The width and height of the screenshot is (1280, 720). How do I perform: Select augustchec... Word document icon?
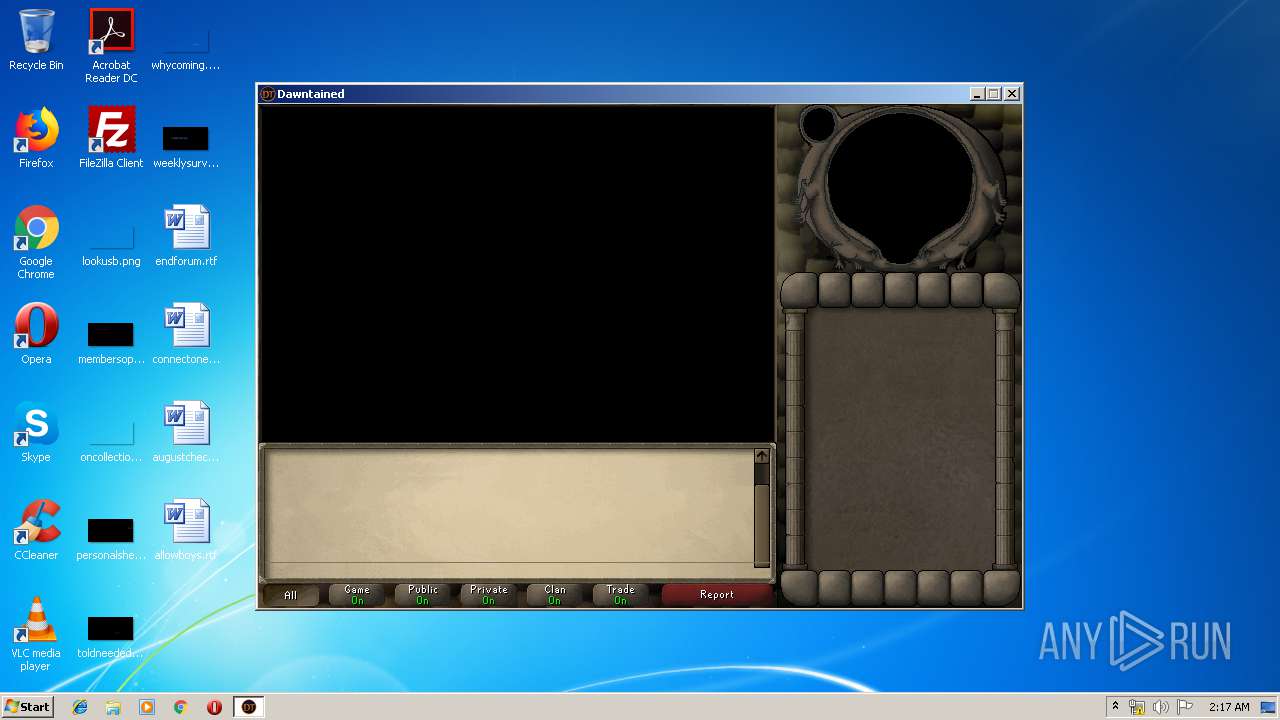pos(186,431)
